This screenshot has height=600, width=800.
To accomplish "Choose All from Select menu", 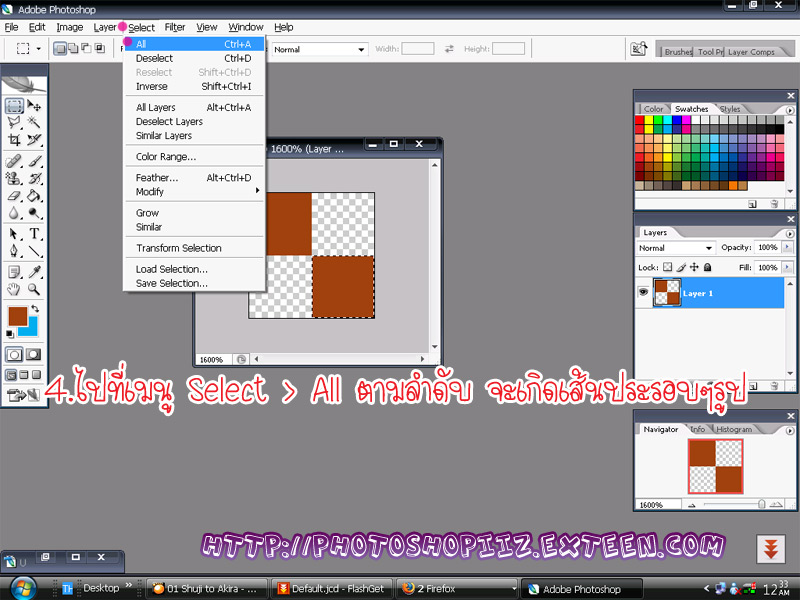I will click(194, 44).
